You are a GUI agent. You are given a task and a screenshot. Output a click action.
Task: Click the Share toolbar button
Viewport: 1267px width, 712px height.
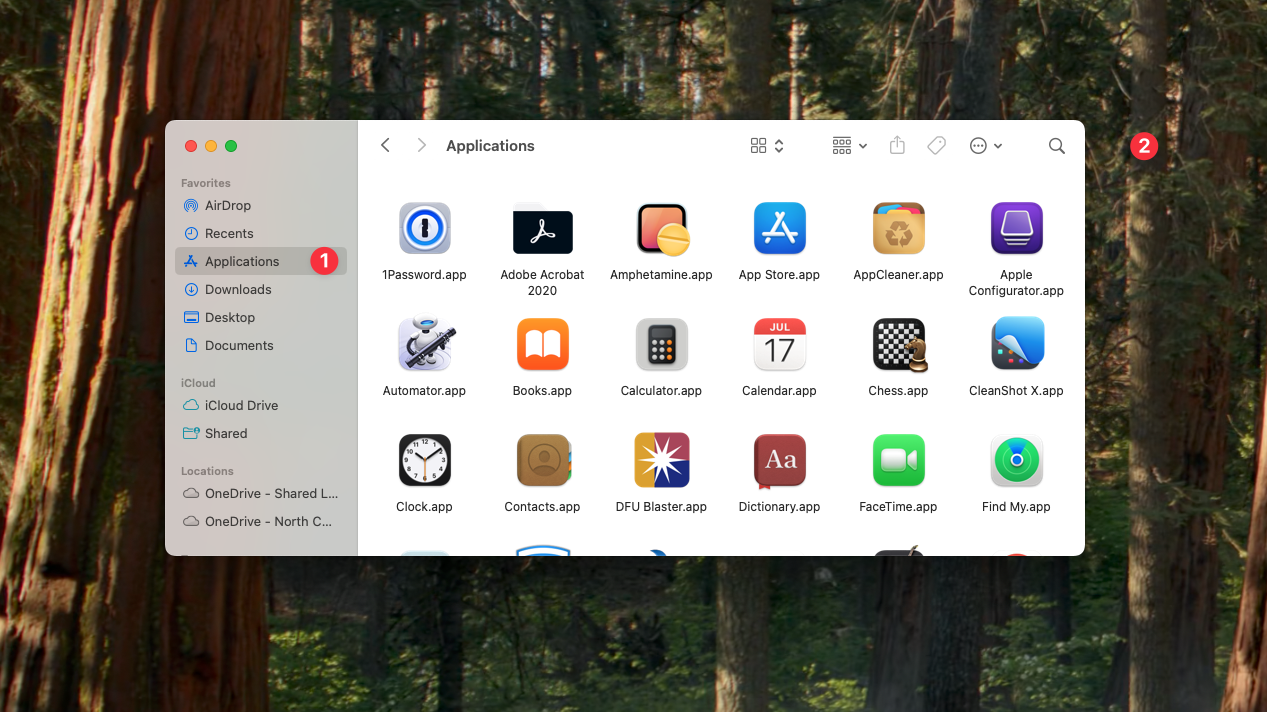click(897, 146)
